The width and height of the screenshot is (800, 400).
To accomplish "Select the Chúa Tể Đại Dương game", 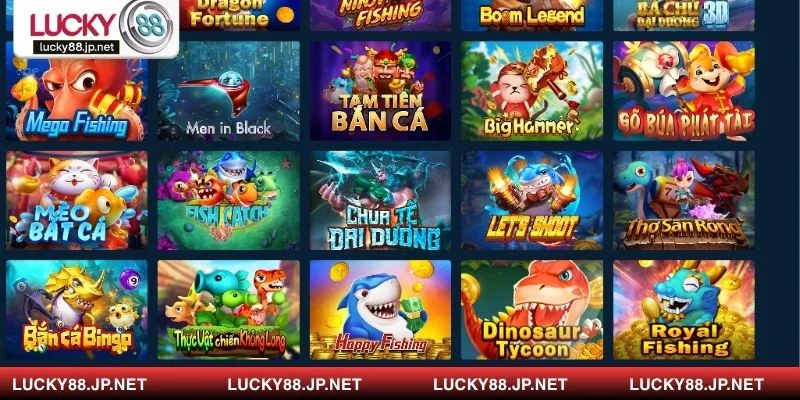I will pos(380,200).
